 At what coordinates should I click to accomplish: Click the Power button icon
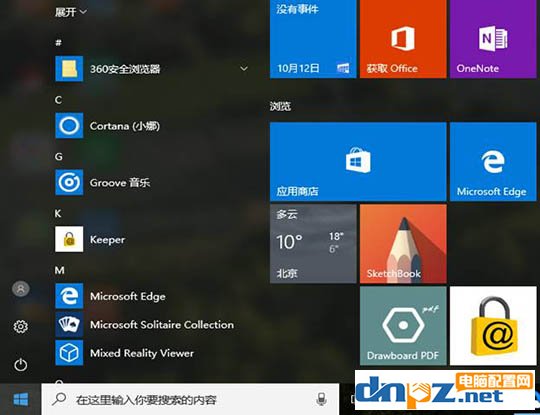21,364
